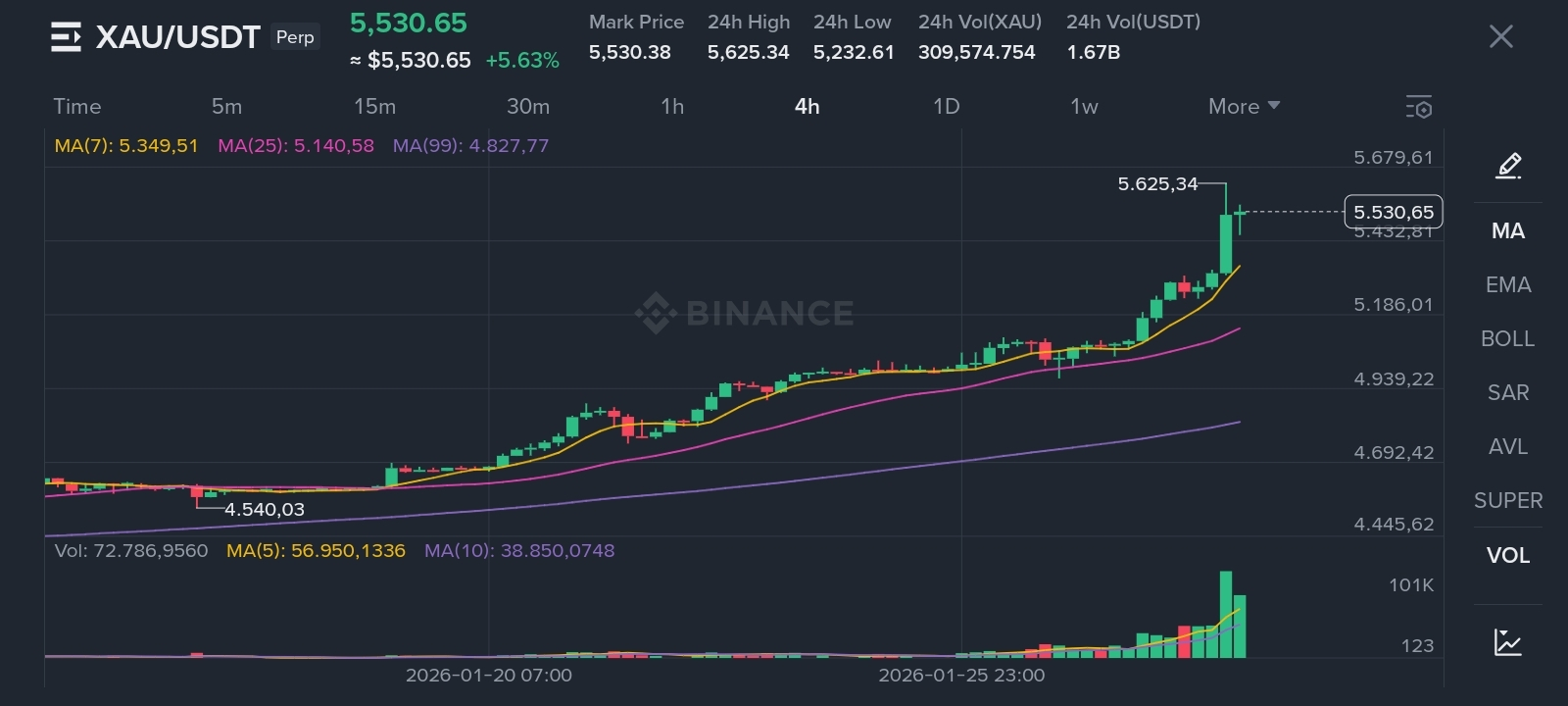1568x706 pixels.
Task: Toggle the EMA indicator
Action: pos(1508,284)
